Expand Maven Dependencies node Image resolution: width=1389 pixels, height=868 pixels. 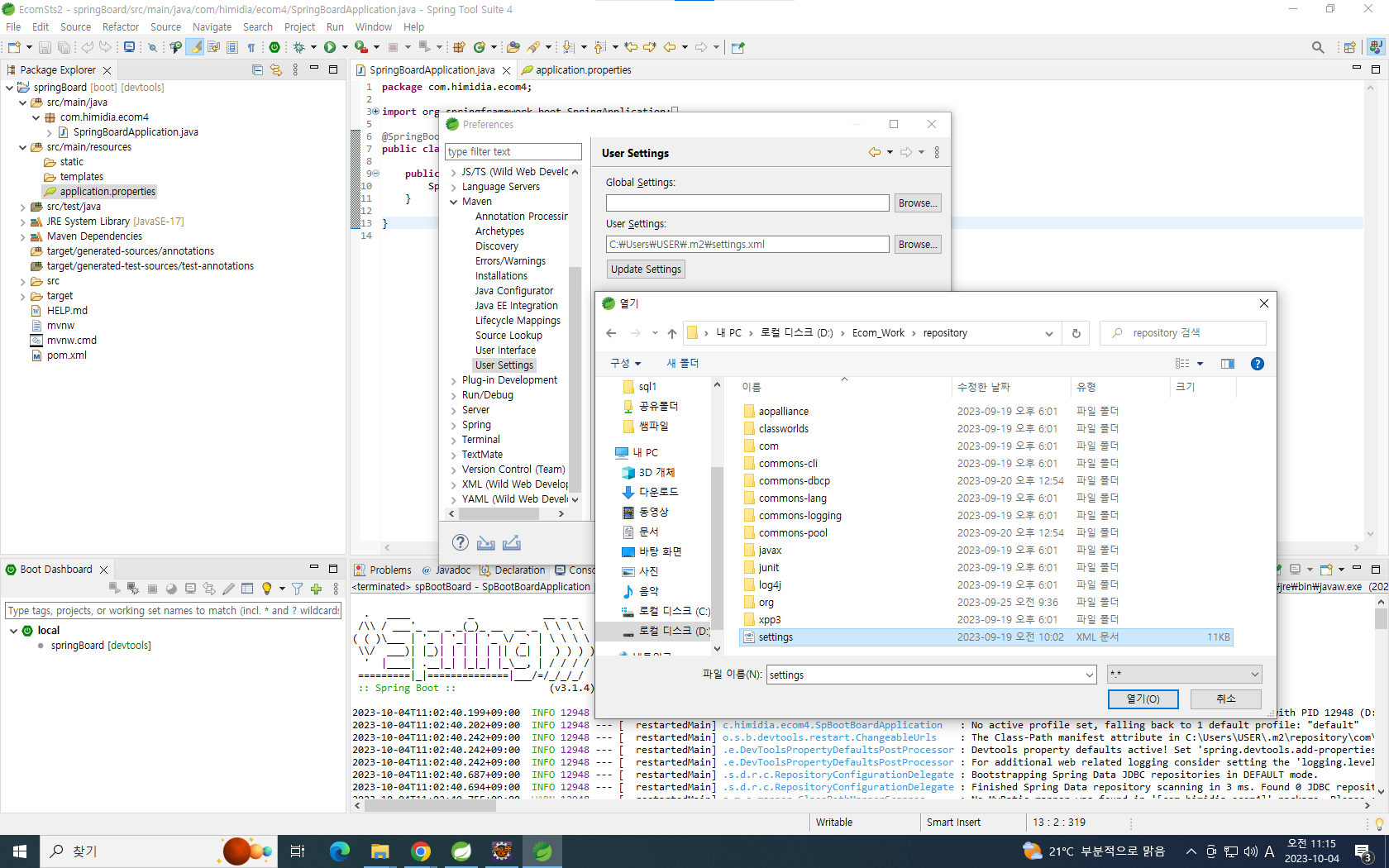tap(22, 236)
